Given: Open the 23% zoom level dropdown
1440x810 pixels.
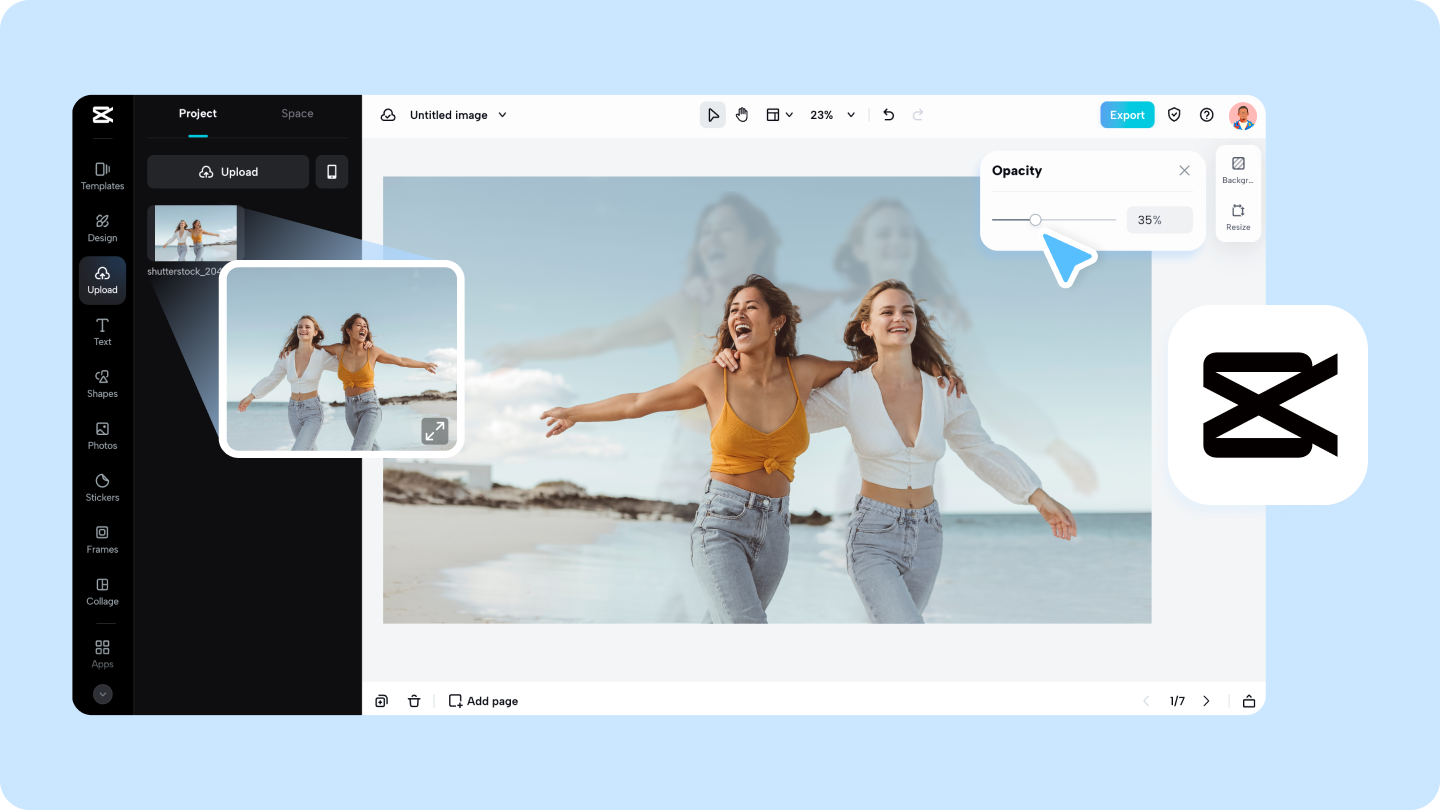Looking at the screenshot, I should point(832,115).
